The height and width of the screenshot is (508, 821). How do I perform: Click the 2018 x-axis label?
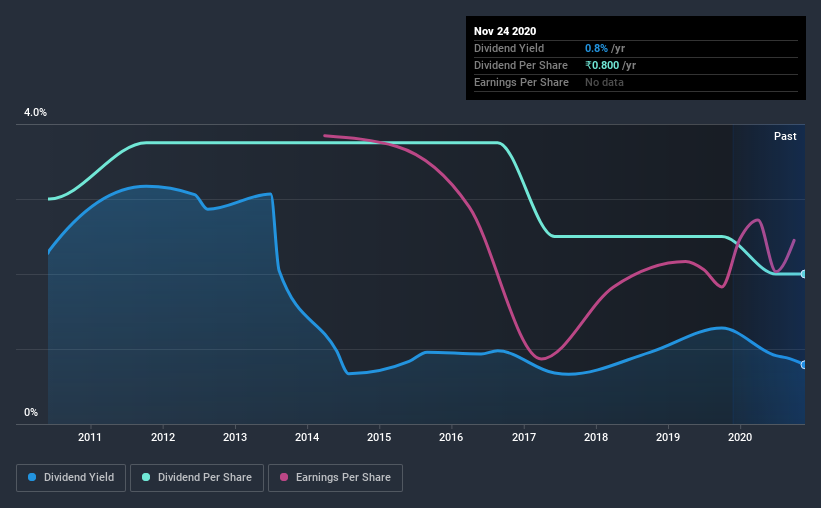[596, 437]
